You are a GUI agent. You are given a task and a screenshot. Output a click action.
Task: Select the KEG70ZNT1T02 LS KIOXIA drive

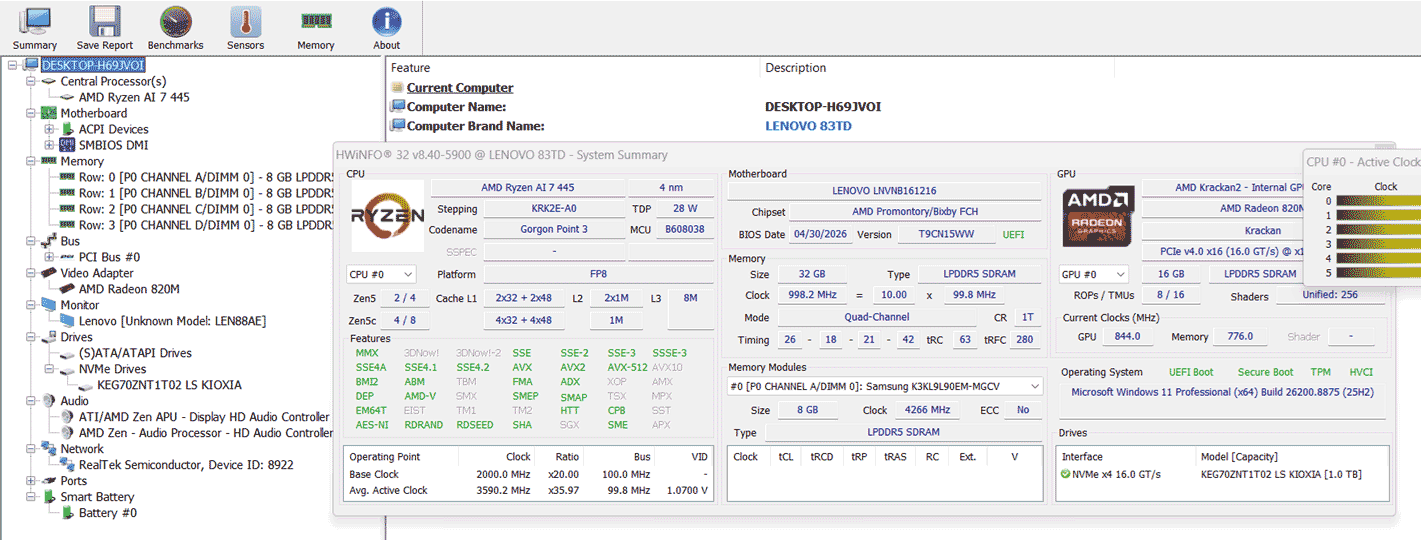coord(169,385)
